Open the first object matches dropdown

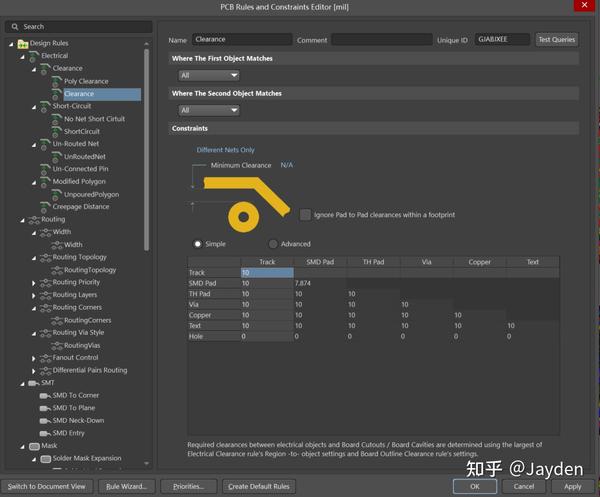tap(209, 75)
